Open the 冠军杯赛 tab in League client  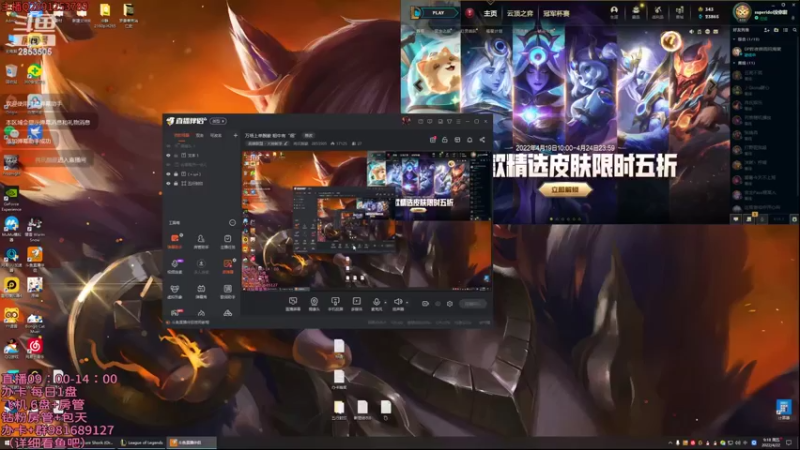(x=556, y=13)
